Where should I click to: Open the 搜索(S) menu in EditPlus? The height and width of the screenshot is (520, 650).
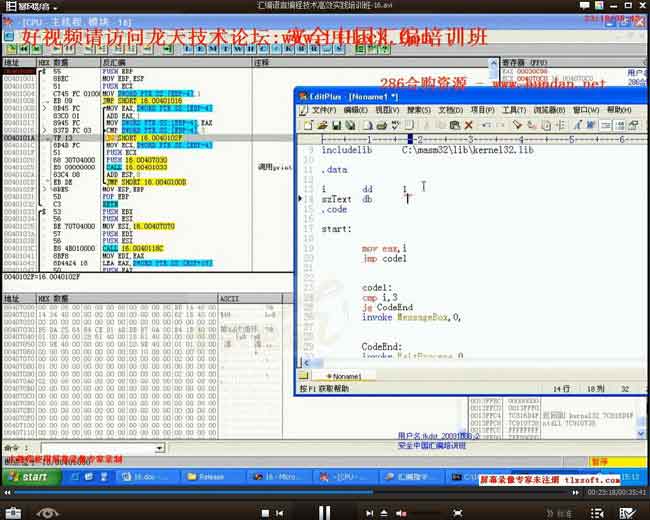419,110
